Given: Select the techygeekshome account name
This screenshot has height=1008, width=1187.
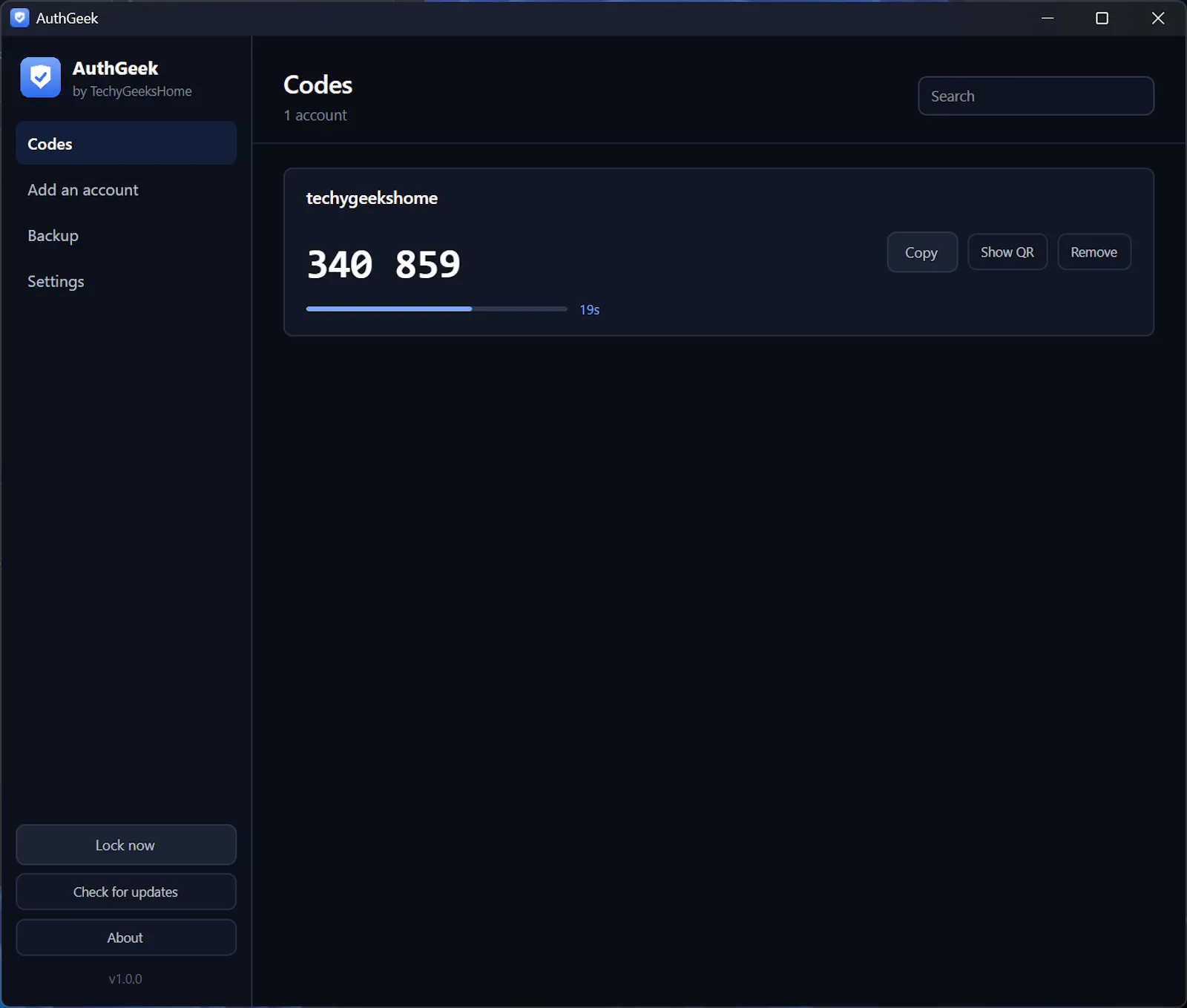Looking at the screenshot, I should point(372,198).
